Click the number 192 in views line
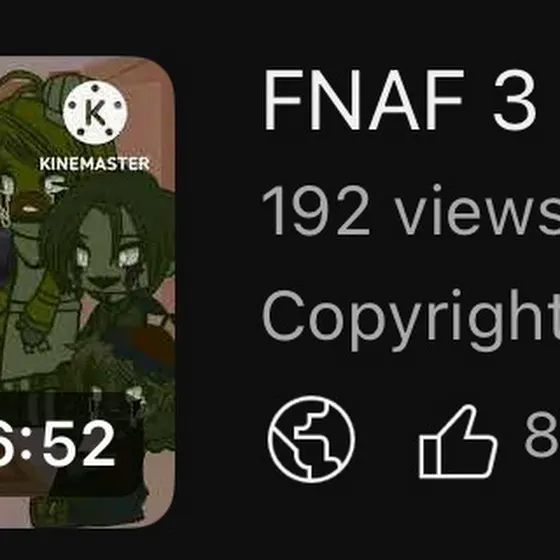 (316, 211)
